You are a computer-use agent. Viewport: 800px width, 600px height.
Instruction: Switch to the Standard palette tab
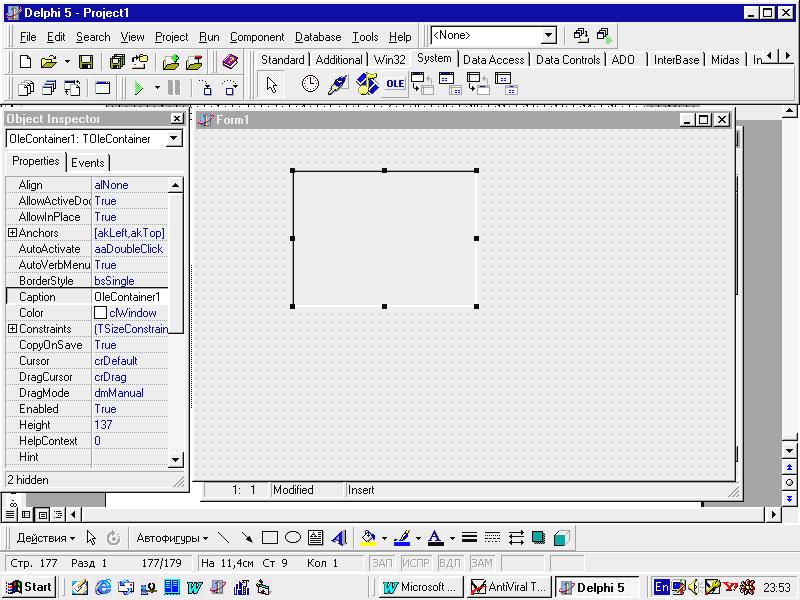[282, 60]
